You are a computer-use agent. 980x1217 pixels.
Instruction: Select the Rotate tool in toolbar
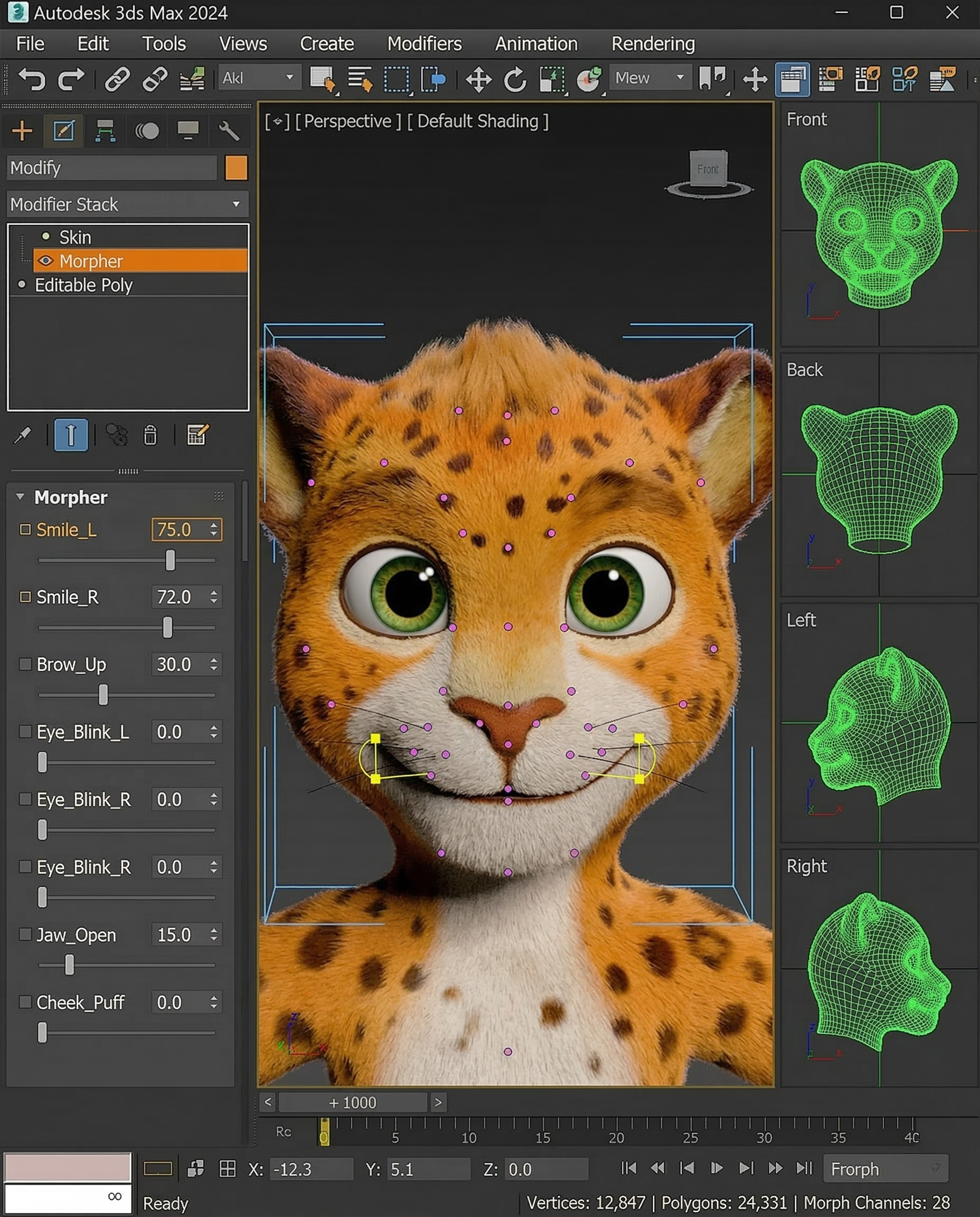click(x=514, y=79)
